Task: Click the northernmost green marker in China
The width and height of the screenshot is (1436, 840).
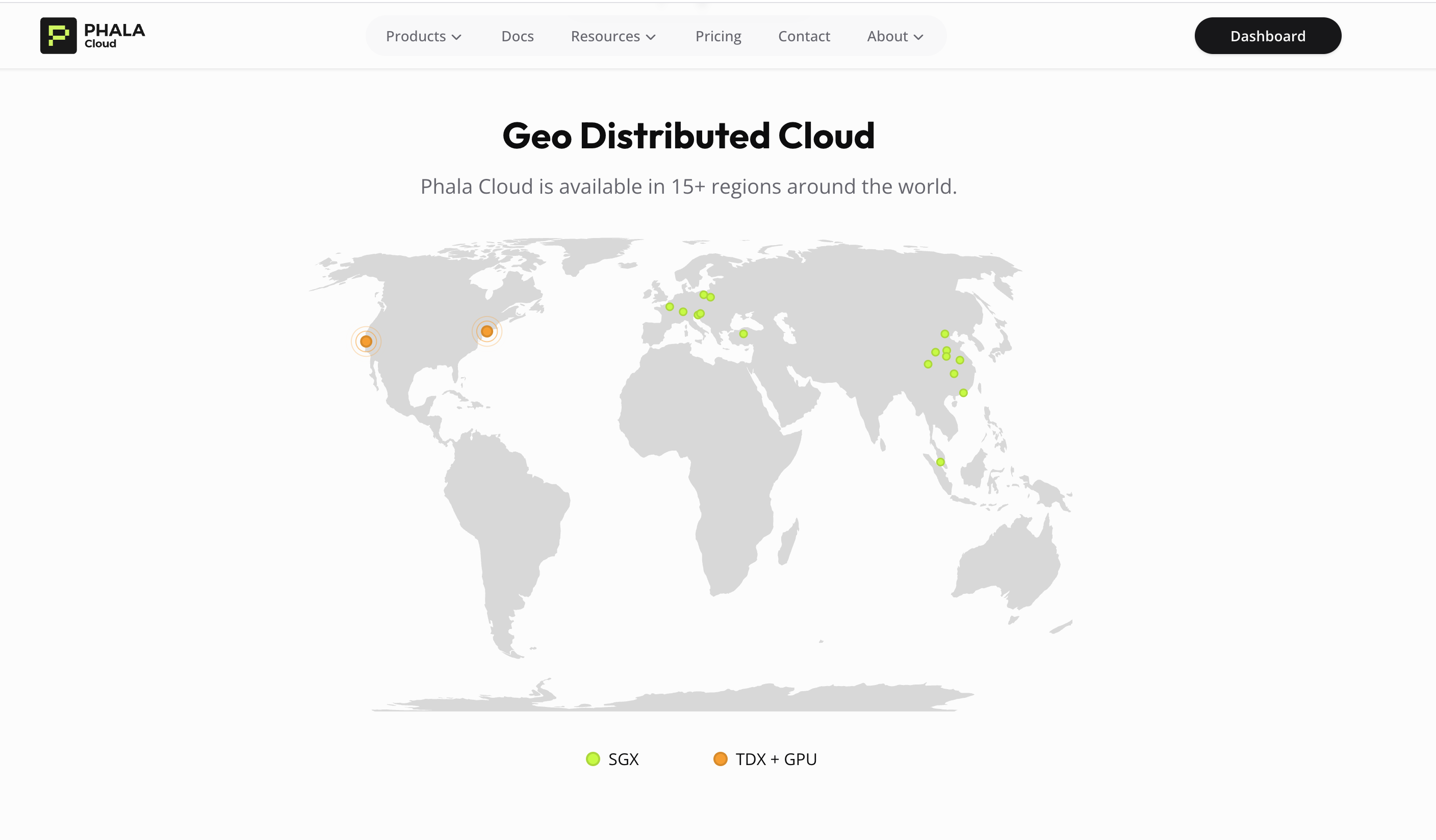Action: (944, 334)
